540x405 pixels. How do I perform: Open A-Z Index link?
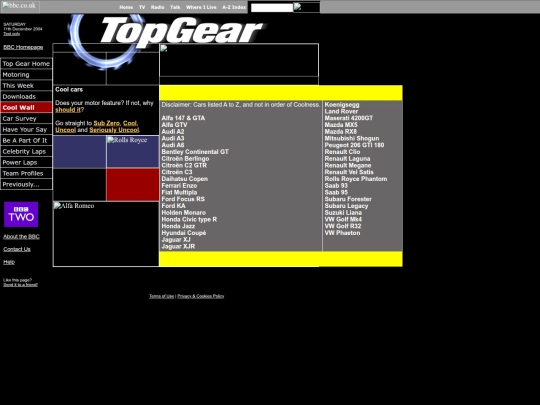pos(234,7)
